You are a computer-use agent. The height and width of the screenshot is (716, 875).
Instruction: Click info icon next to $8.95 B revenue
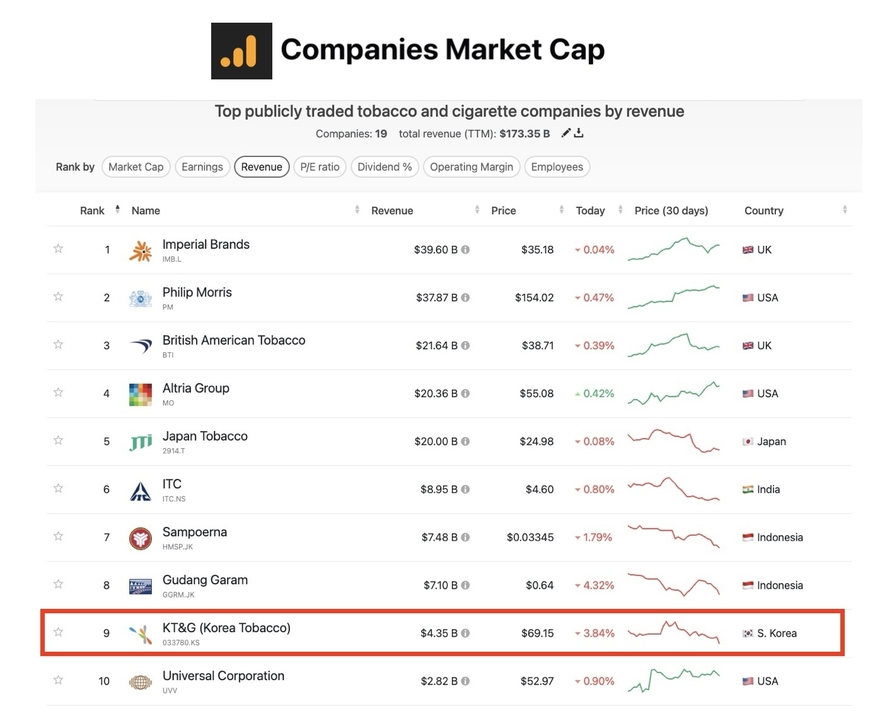pyautogui.click(x=465, y=489)
